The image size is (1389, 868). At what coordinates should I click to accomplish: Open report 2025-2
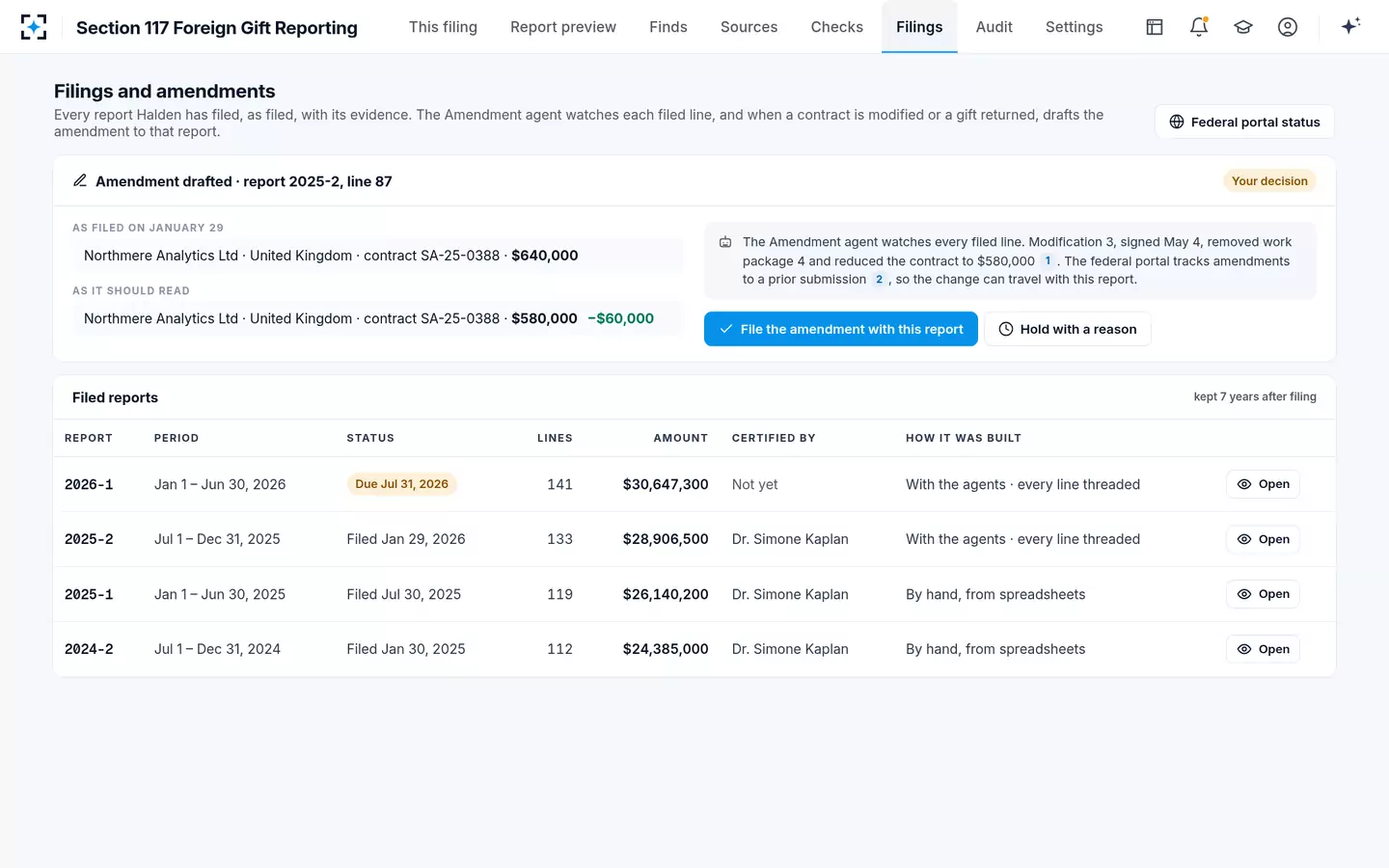1263,539
